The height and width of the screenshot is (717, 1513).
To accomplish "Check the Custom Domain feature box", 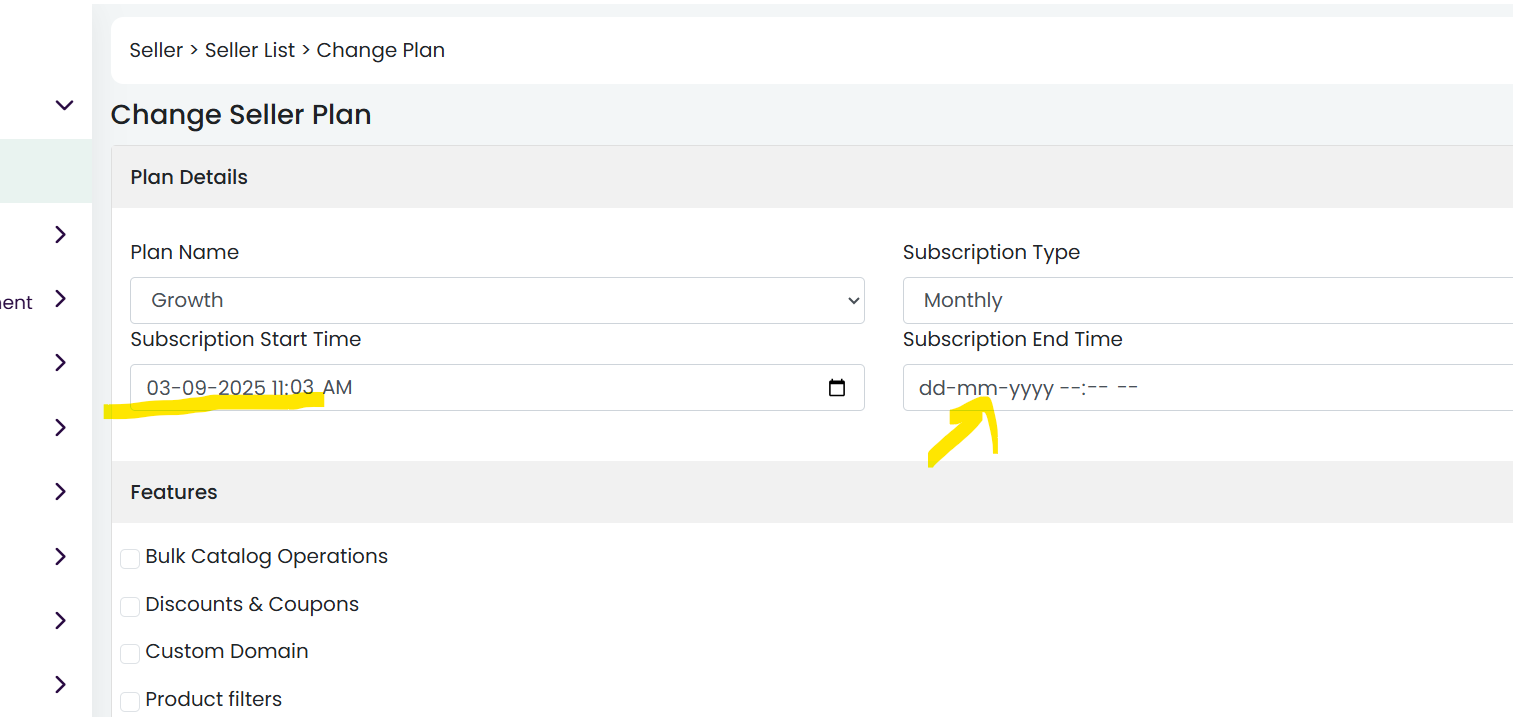I will (x=130, y=653).
